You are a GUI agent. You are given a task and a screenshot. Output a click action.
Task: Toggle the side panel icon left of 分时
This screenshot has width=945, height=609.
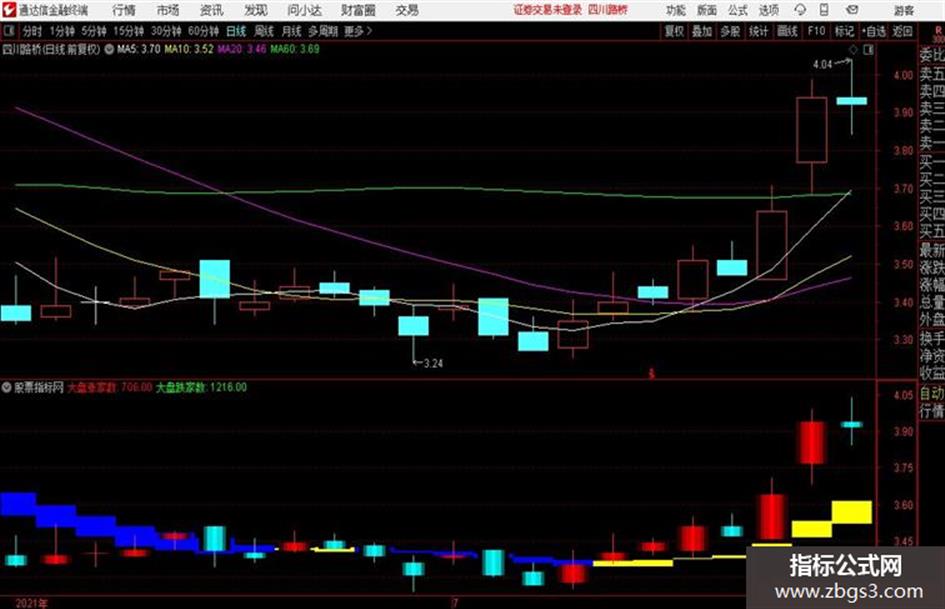point(8,31)
